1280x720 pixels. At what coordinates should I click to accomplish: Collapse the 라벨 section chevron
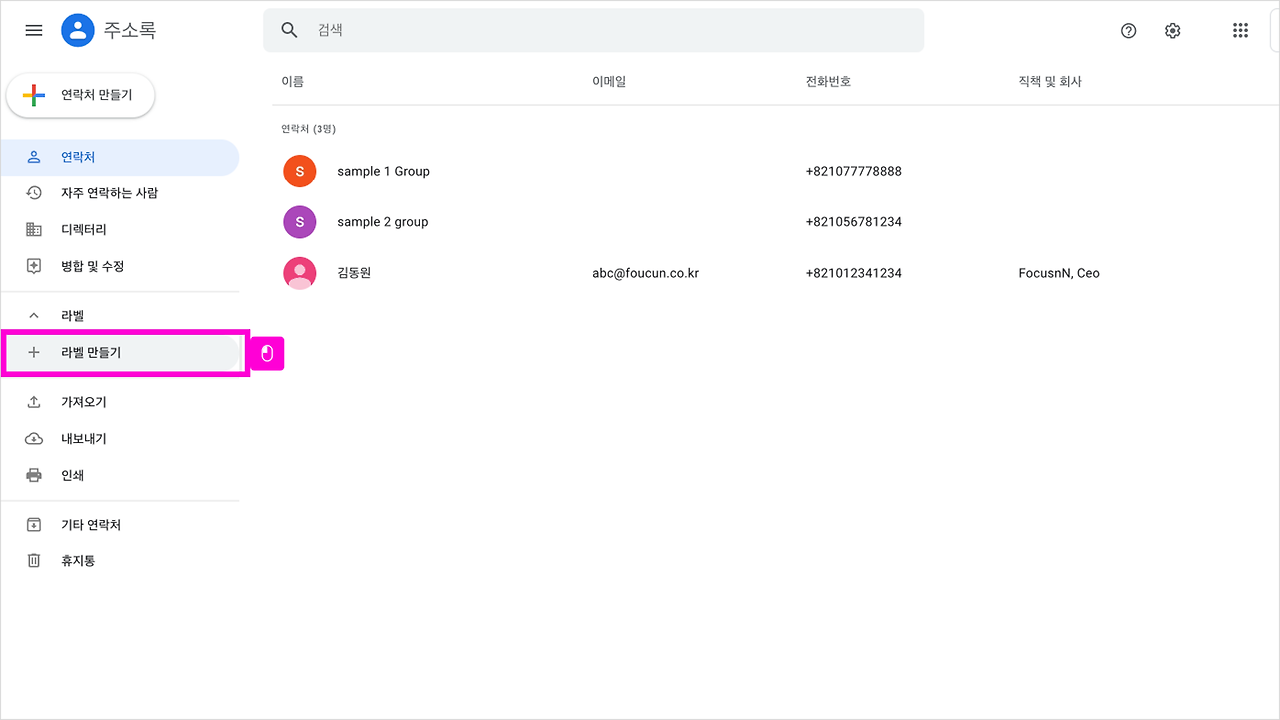pos(34,314)
